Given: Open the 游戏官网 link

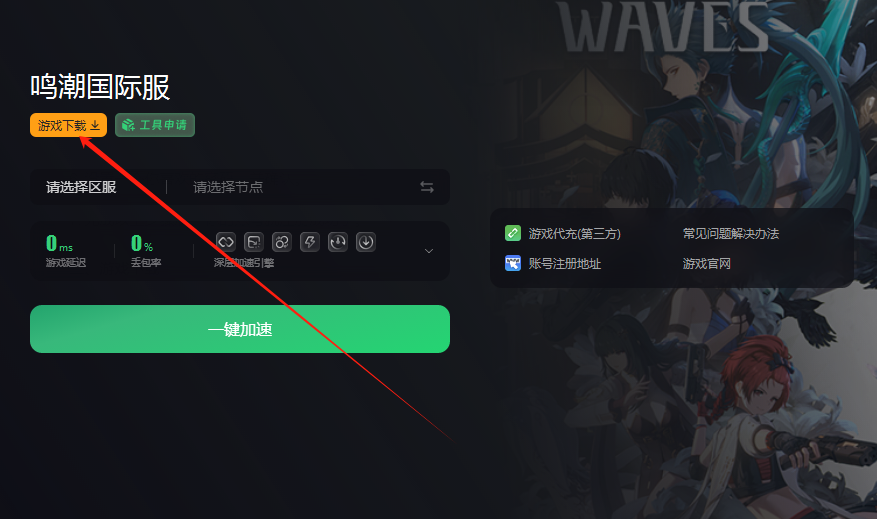Looking at the screenshot, I should pos(706,263).
